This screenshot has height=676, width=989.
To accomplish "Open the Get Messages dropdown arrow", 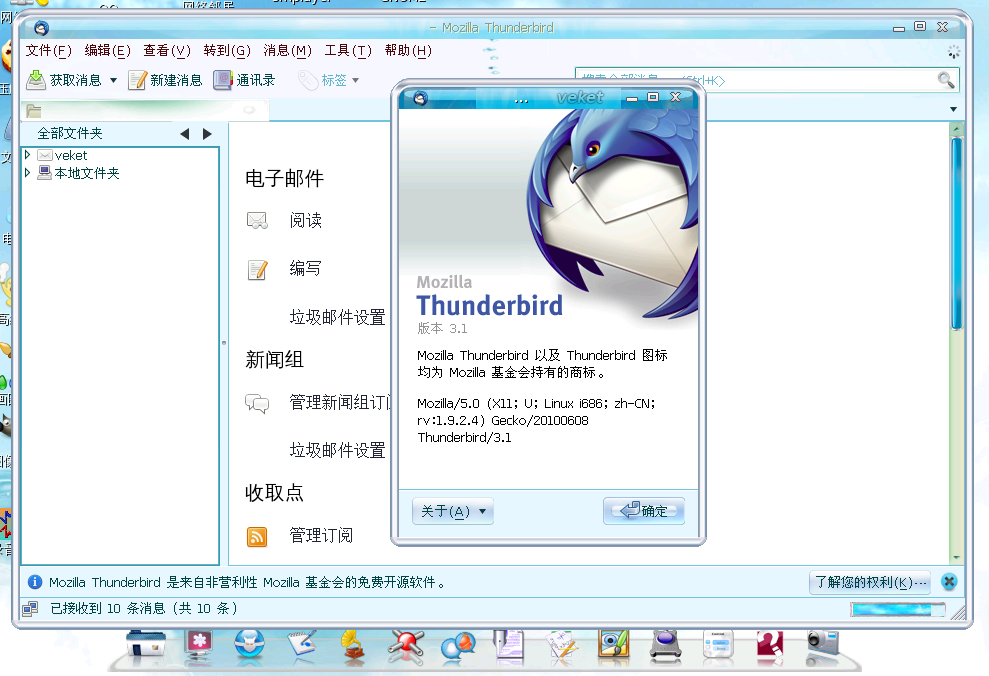I will tap(114, 81).
